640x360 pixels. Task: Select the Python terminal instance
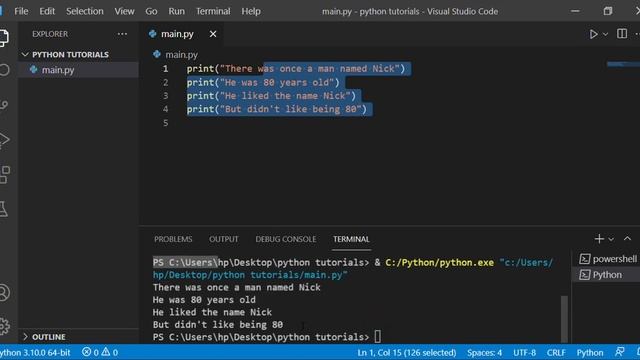click(x=607, y=275)
